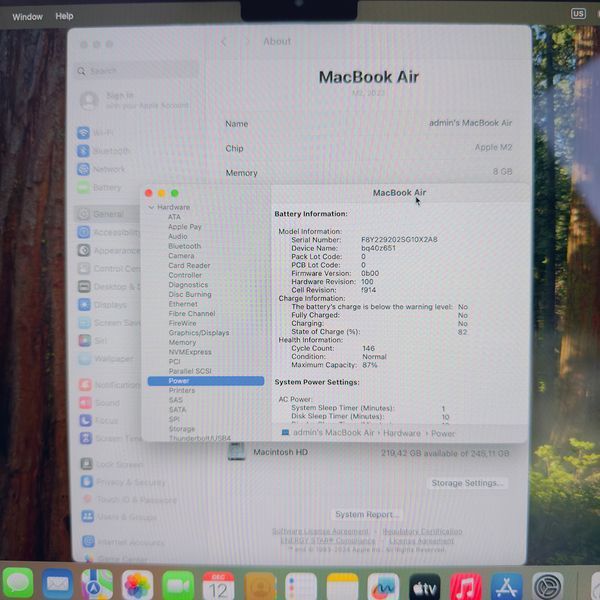Open Notifications settings pane
This screenshot has height=600, width=600.
(109, 385)
